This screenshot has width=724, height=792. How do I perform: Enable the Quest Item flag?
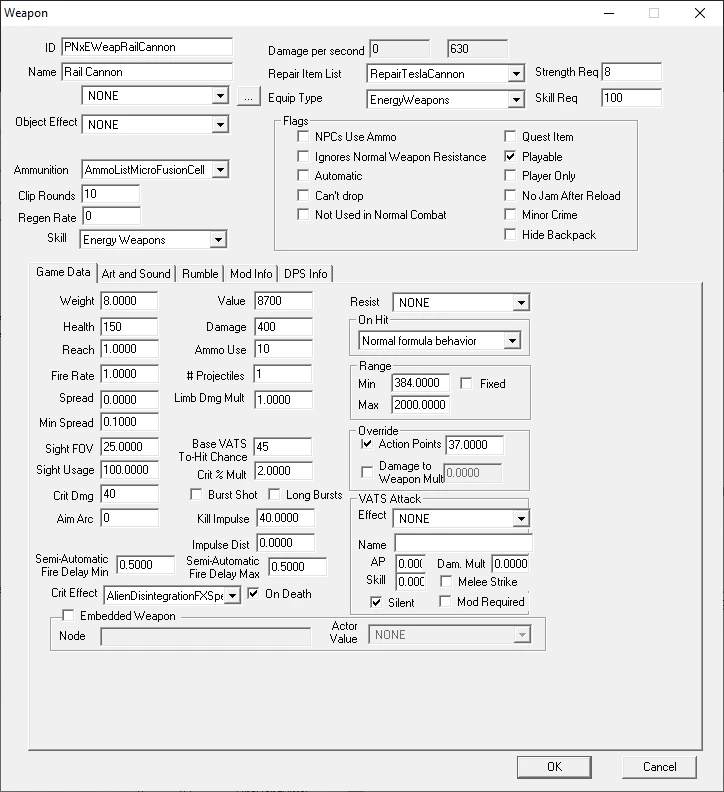click(510, 136)
